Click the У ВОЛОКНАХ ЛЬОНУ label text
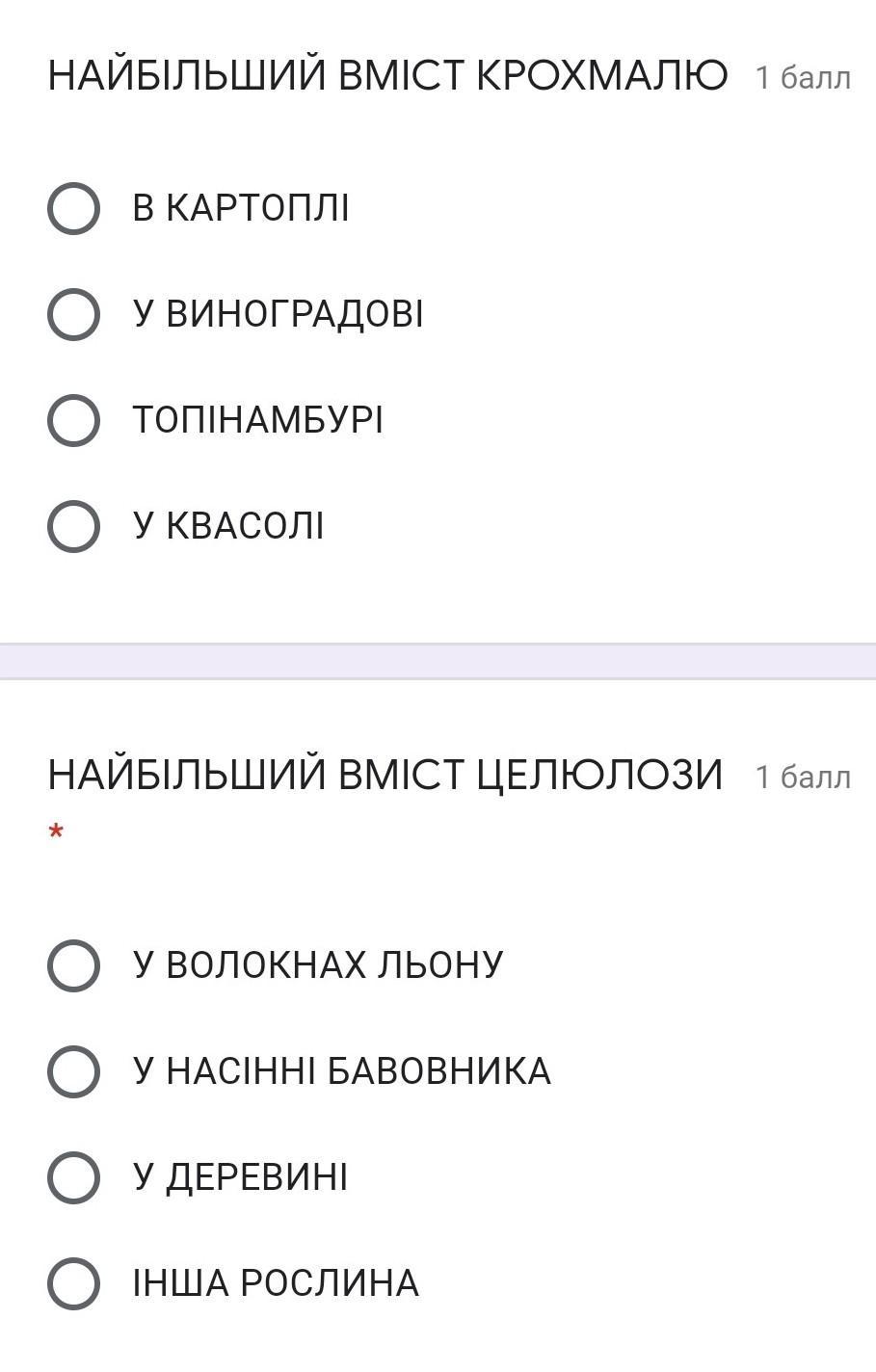 (x=318, y=965)
